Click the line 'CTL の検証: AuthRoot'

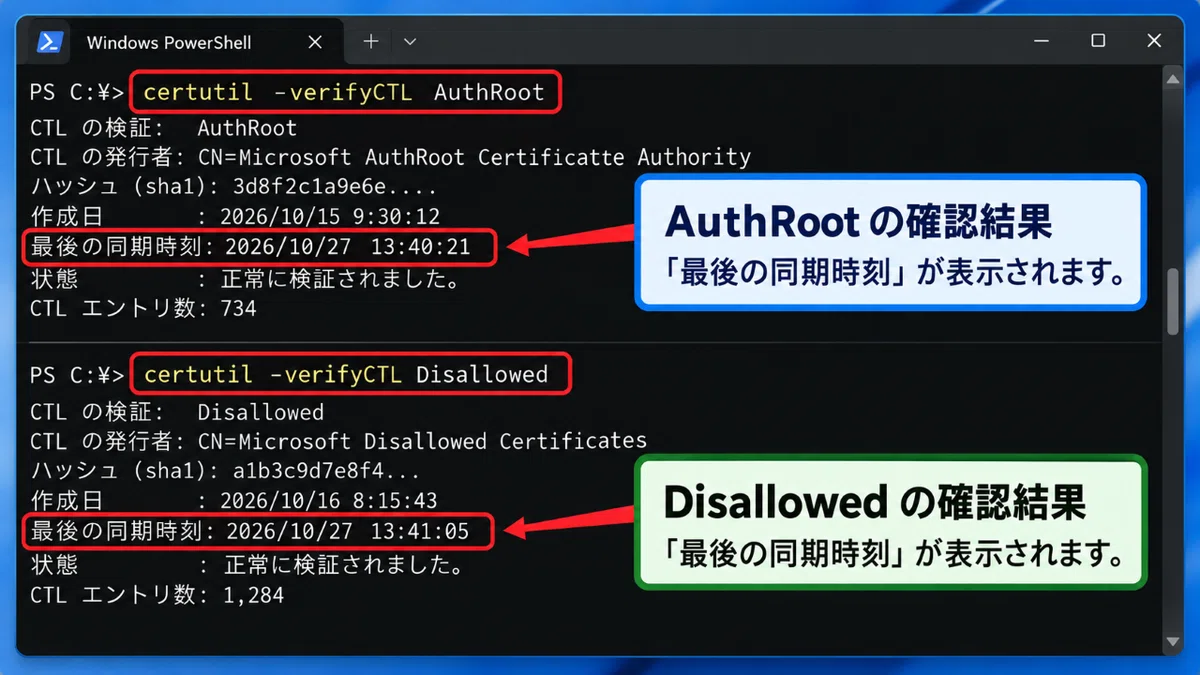[x=163, y=128]
